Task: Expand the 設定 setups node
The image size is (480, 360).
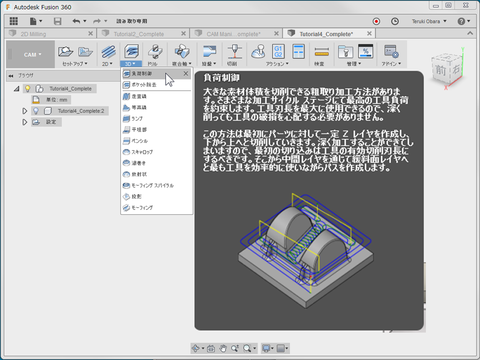Action: point(24,122)
